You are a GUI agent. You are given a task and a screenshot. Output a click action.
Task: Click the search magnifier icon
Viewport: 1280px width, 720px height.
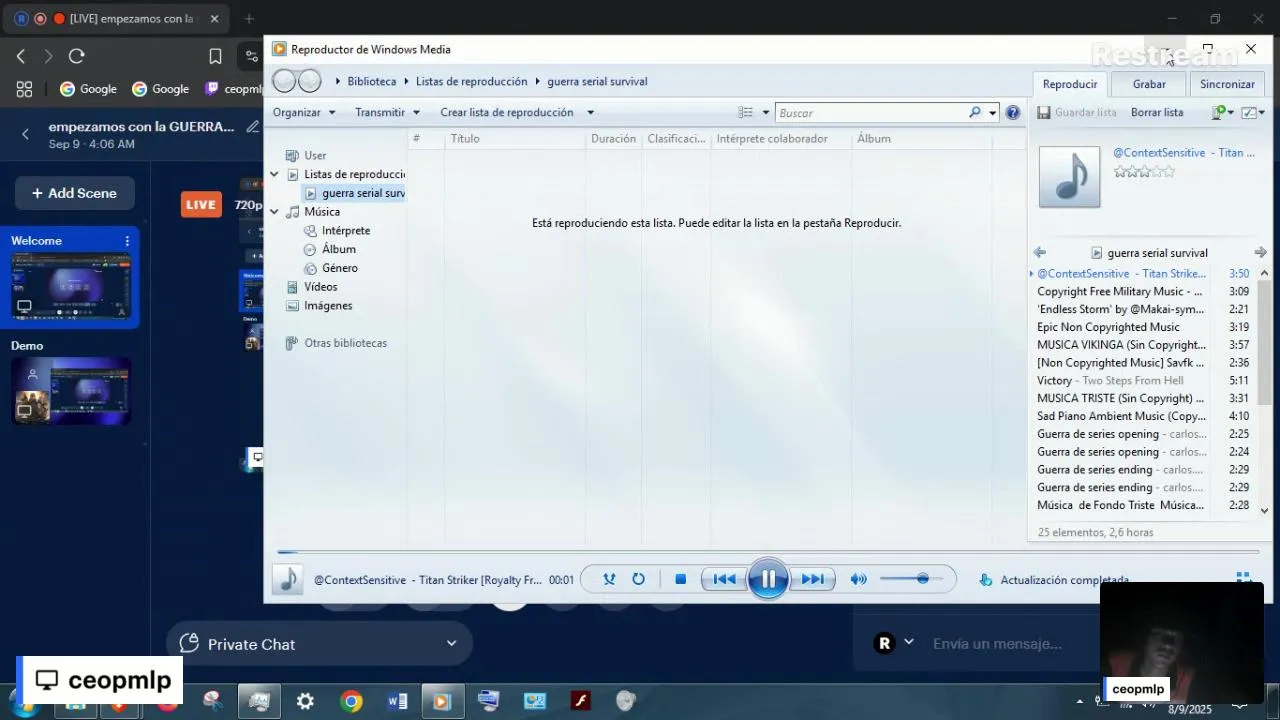point(975,113)
